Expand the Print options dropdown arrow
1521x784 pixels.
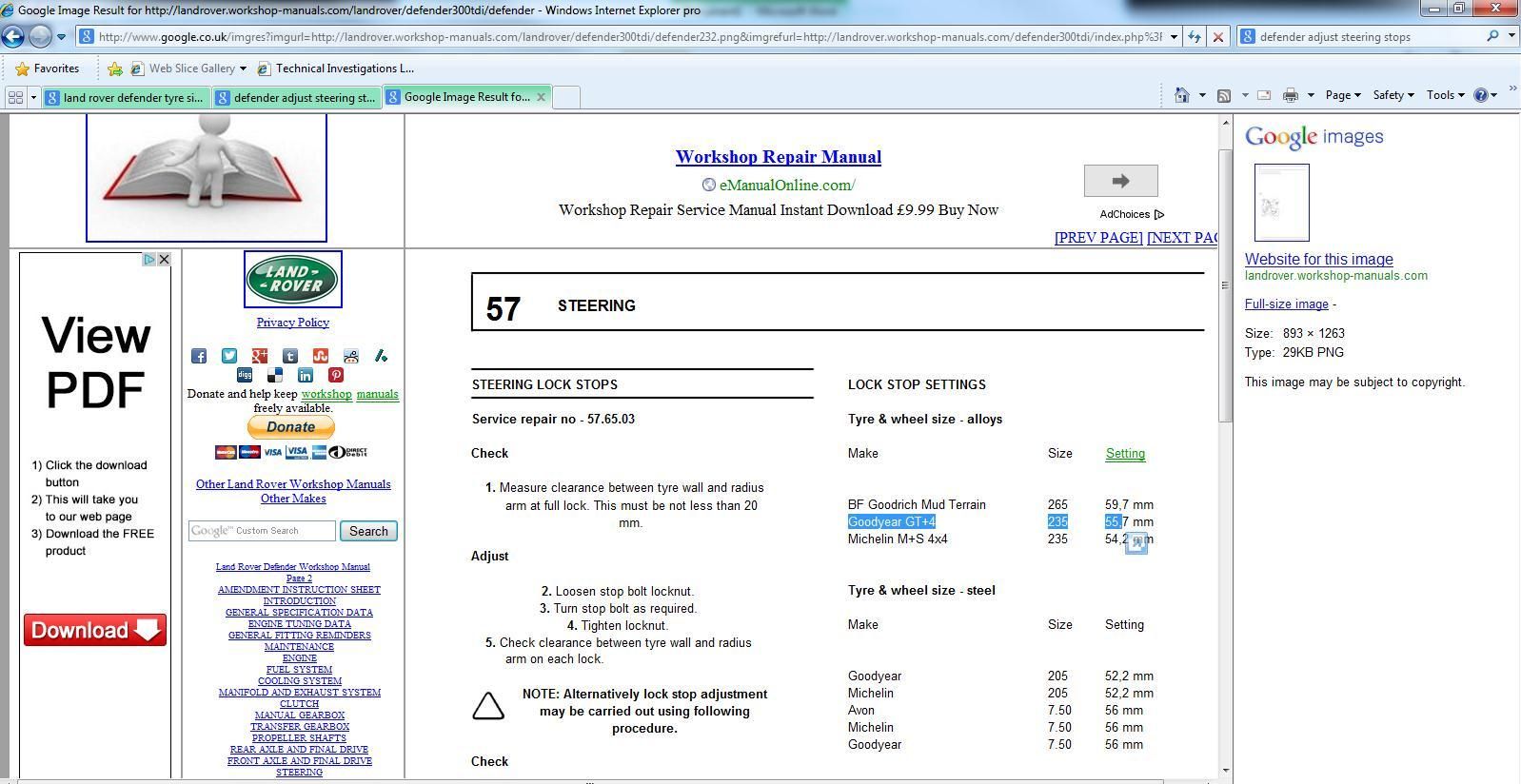pyautogui.click(x=1311, y=95)
